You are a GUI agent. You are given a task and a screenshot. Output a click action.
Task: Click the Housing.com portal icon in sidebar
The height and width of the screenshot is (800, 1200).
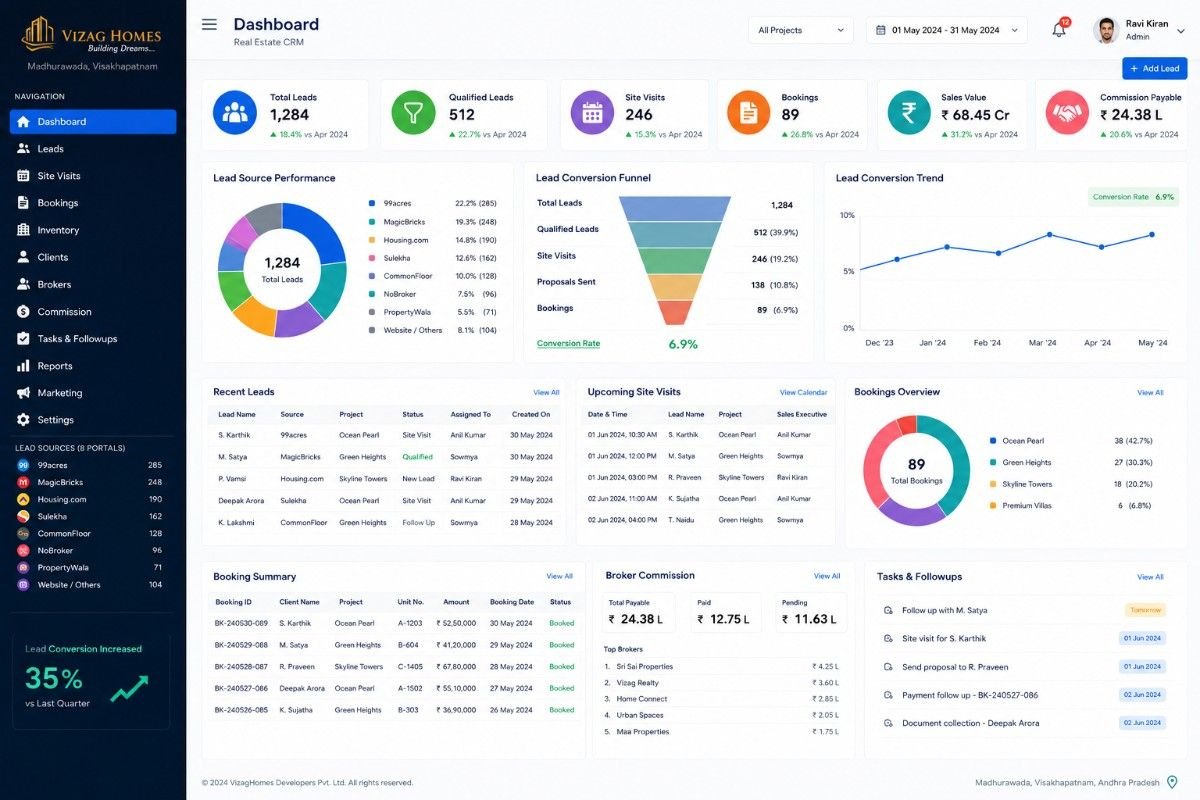(x=23, y=499)
